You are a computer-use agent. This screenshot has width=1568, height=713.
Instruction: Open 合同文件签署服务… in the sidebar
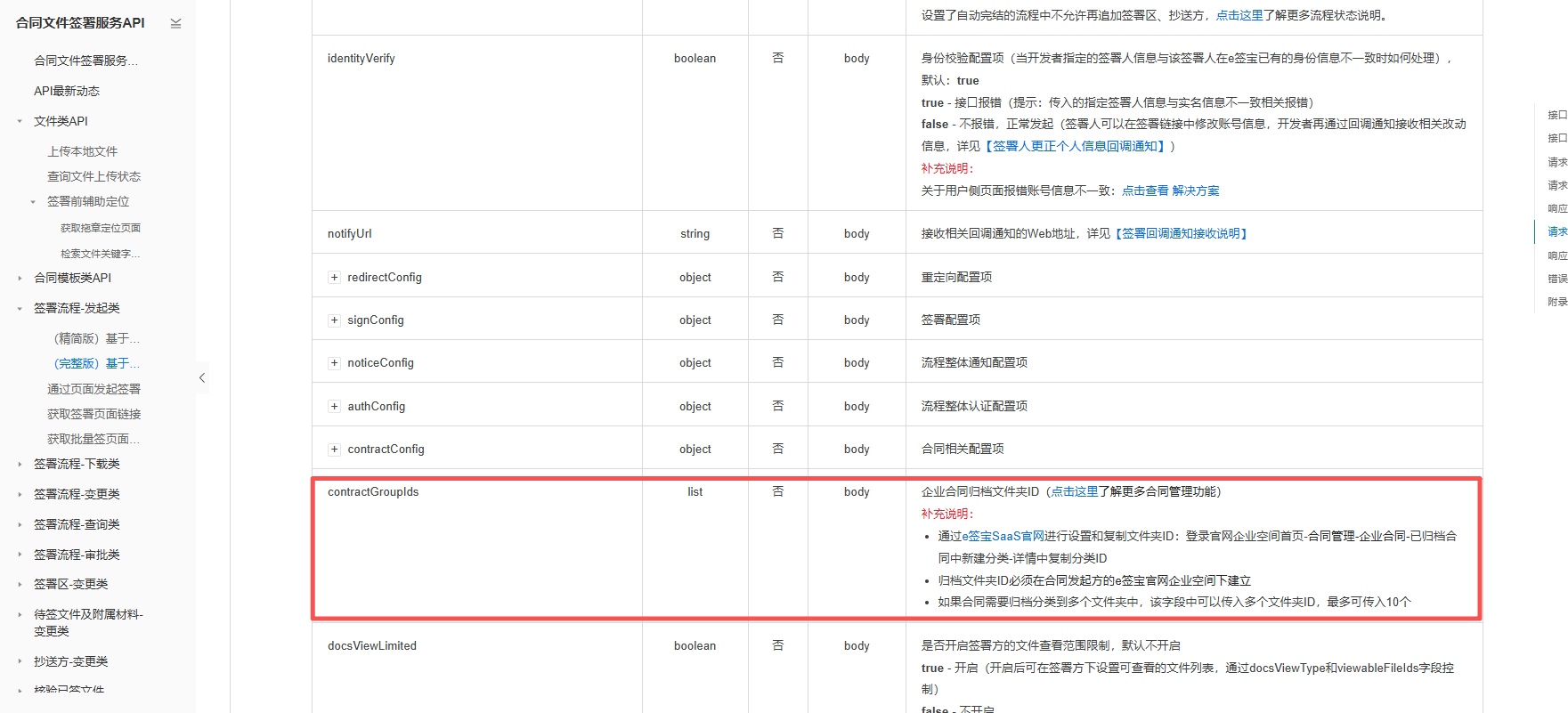[x=85, y=61]
